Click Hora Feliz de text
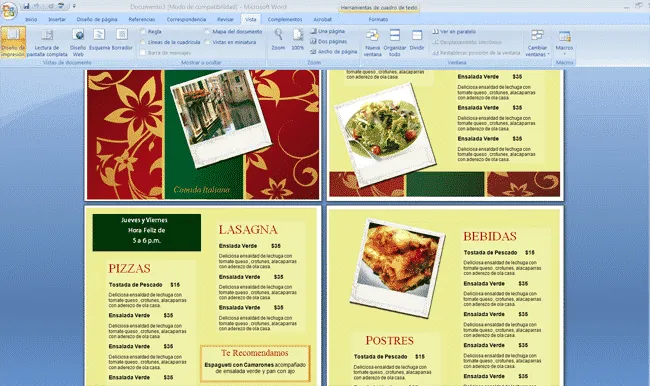The height and width of the screenshot is (386, 650). (146, 230)
